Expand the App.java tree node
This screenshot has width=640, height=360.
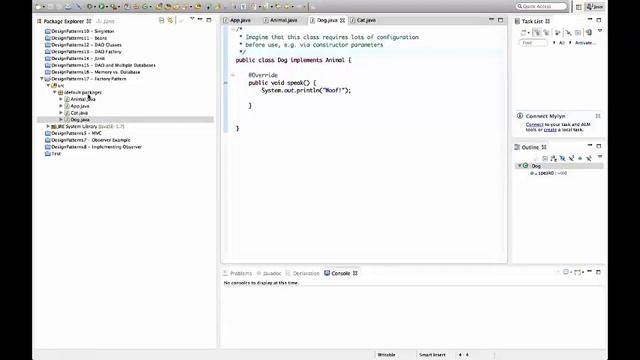61,106
